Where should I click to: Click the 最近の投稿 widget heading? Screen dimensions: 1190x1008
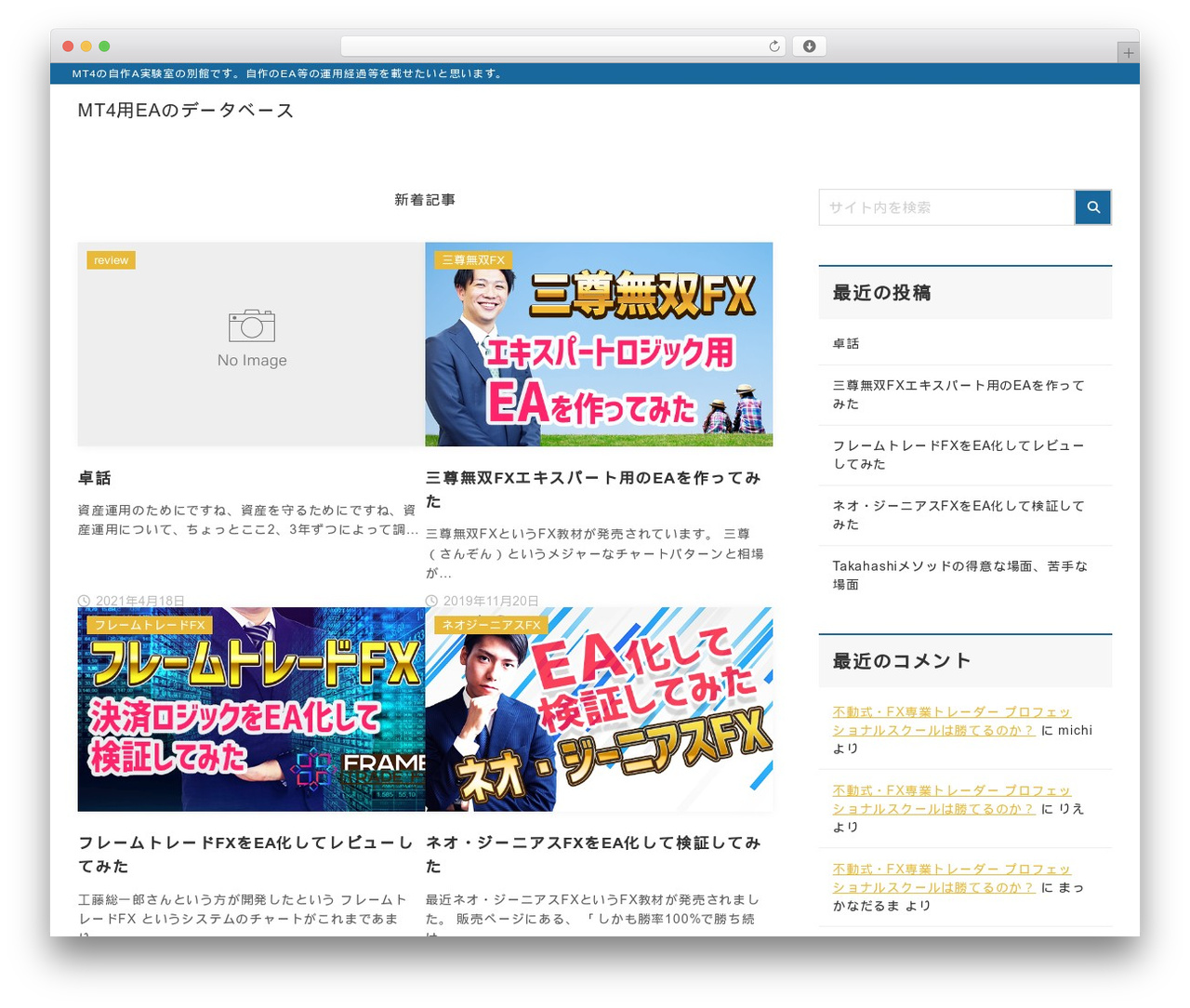click(x=881, y=293)
